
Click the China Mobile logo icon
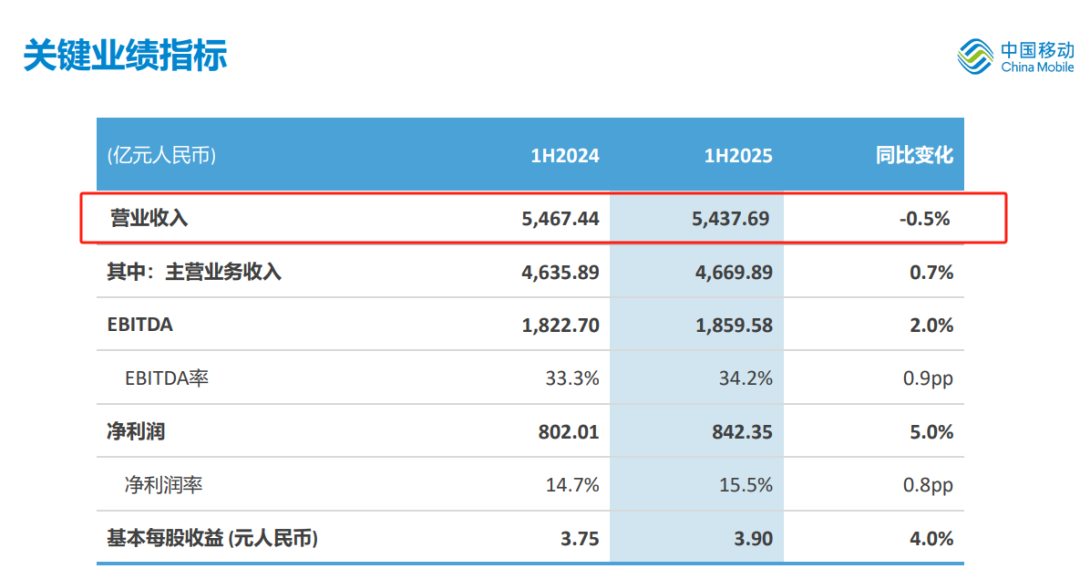975,56
